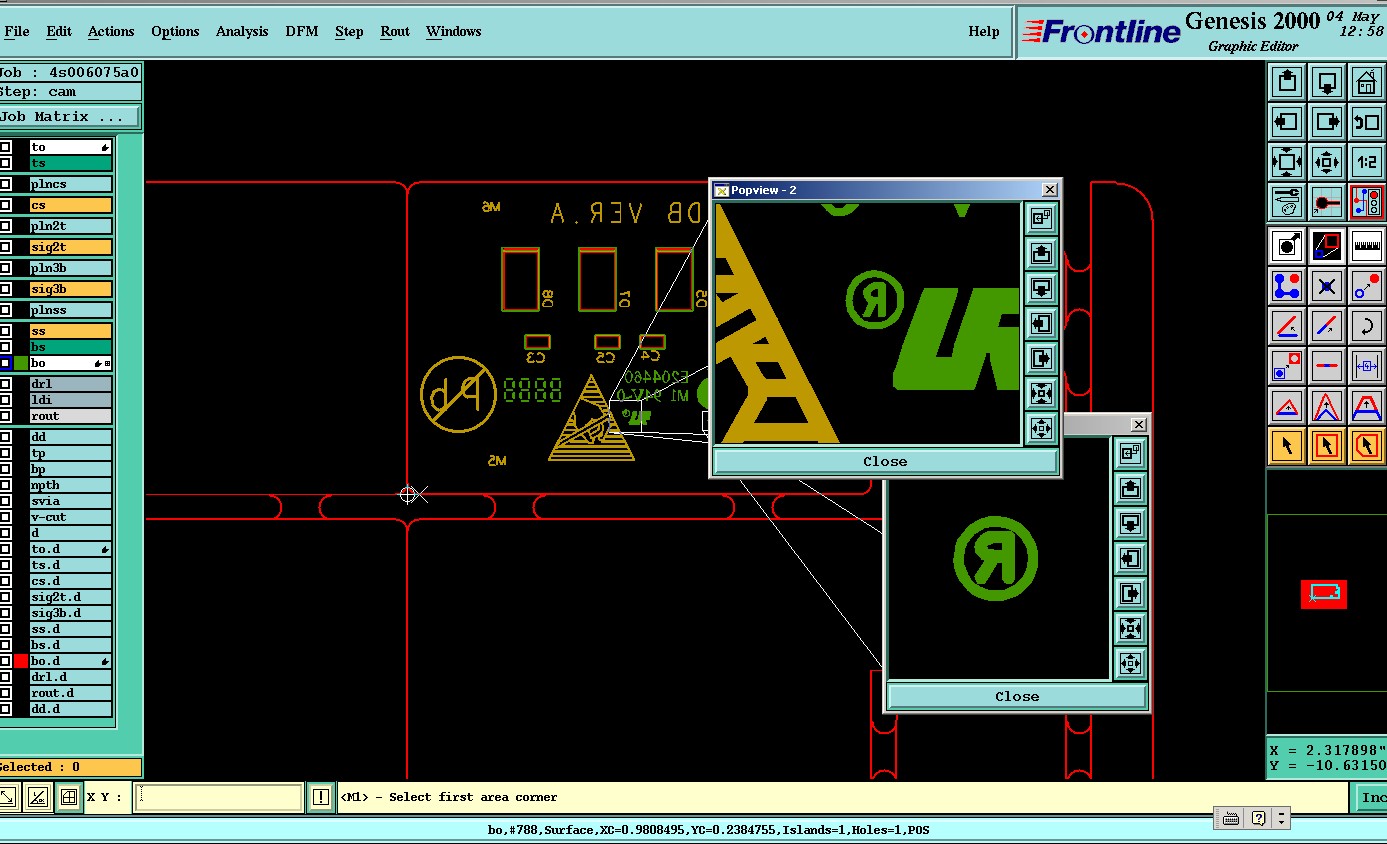Toggle the checkbox for layer rout
Viewport: 1387px width, 844px height.
click(5, 416)
